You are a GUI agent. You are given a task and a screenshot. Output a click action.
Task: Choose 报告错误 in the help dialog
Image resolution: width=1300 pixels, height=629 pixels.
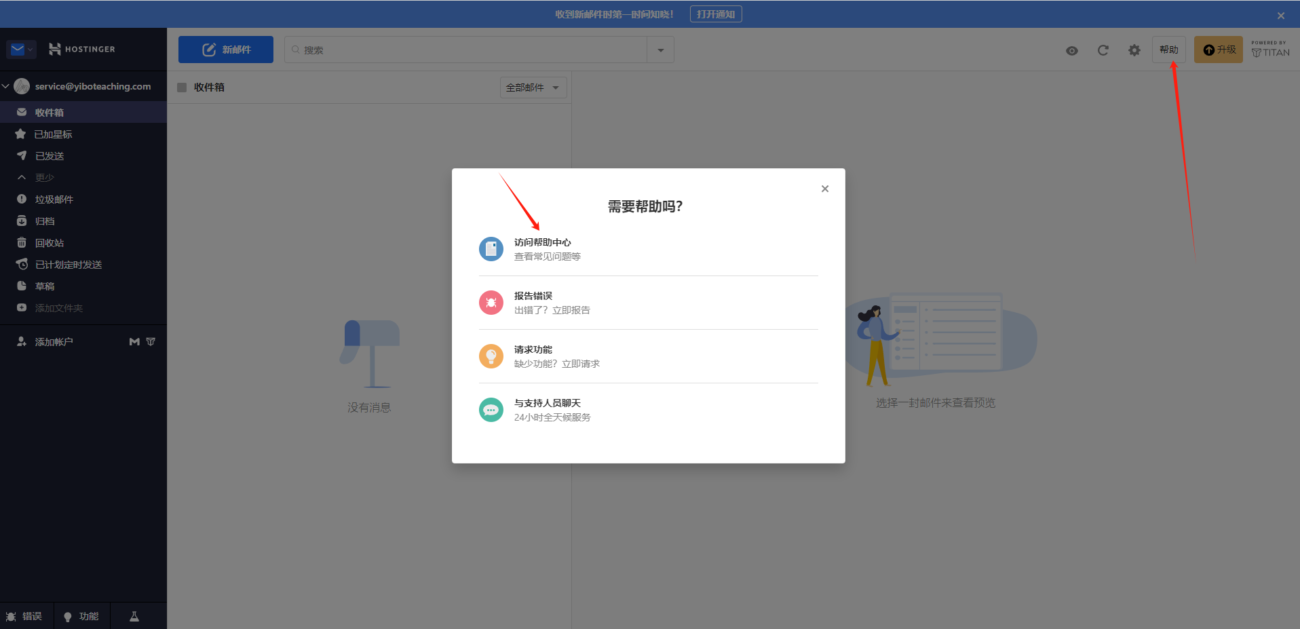pos(648,303)
